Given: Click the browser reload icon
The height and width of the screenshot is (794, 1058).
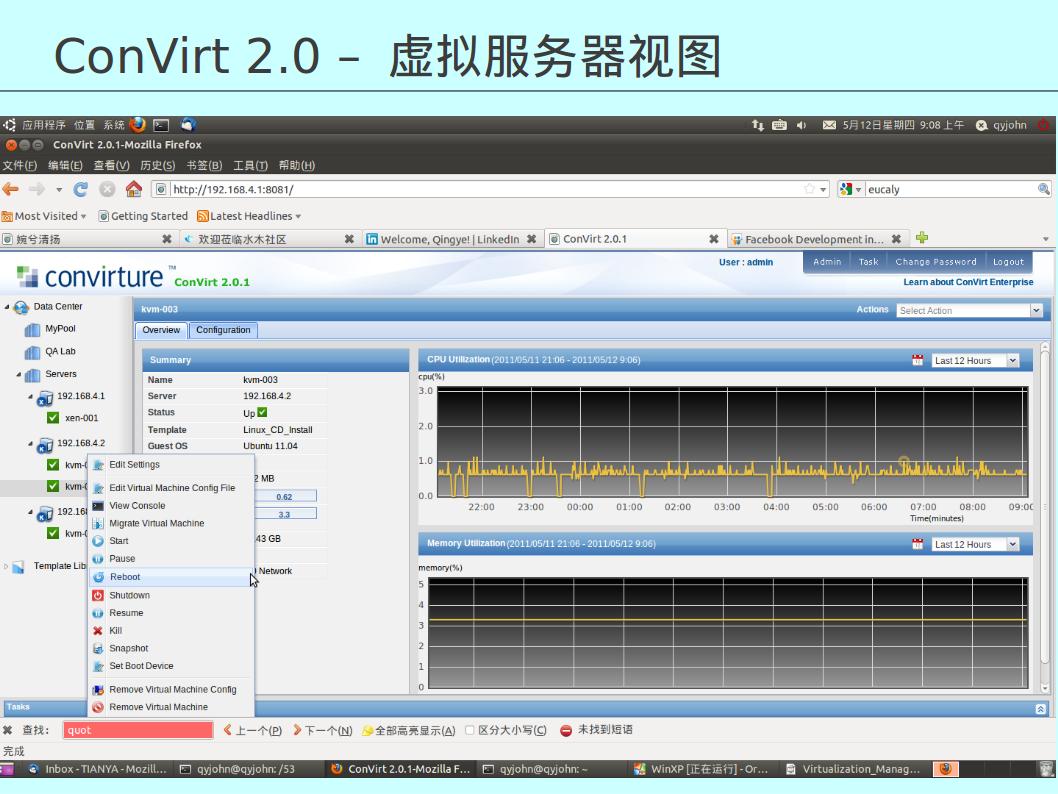Looking at the screenshot, I should 80,189.
